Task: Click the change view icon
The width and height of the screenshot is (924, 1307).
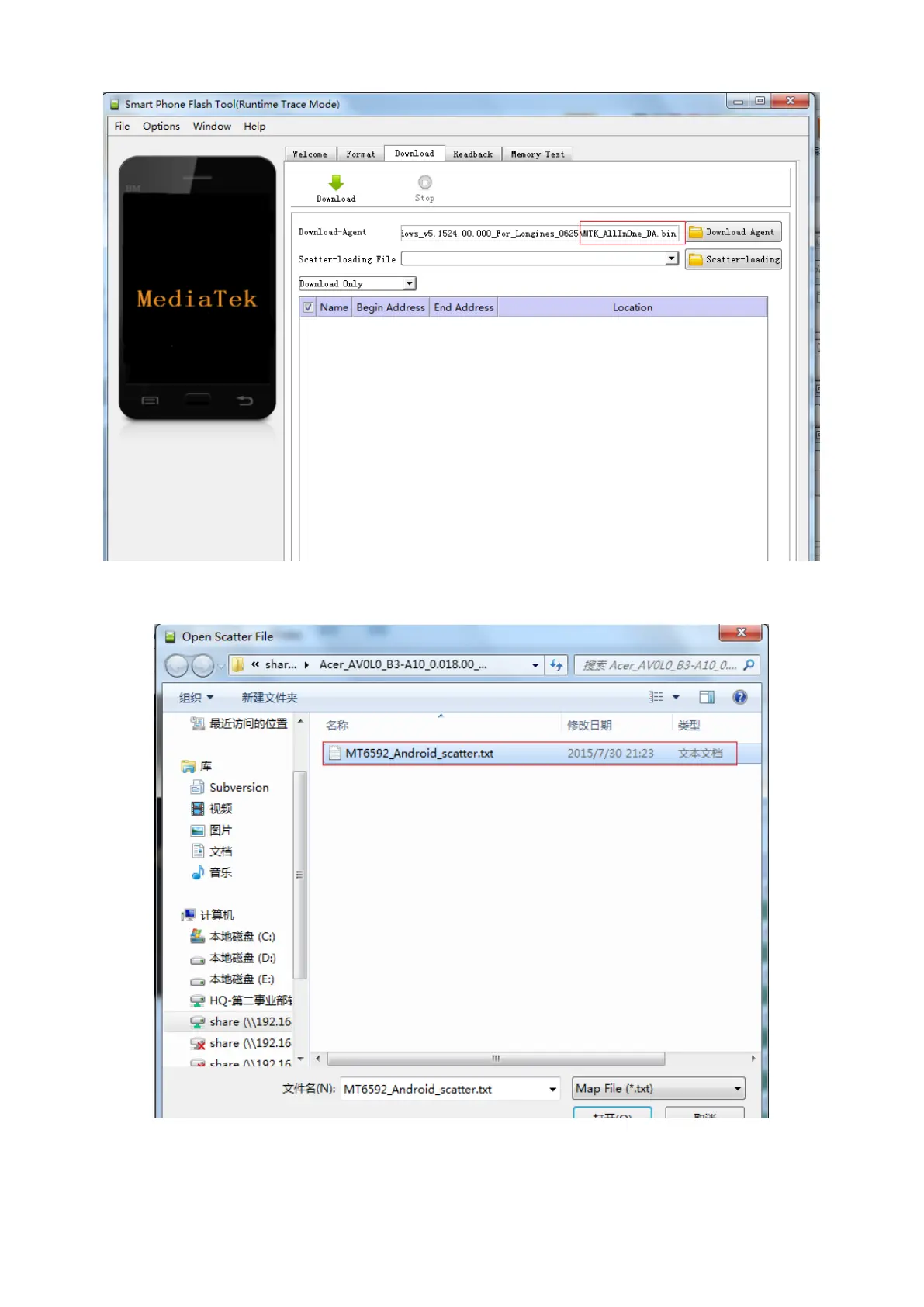Action: (x=656, y=697)
